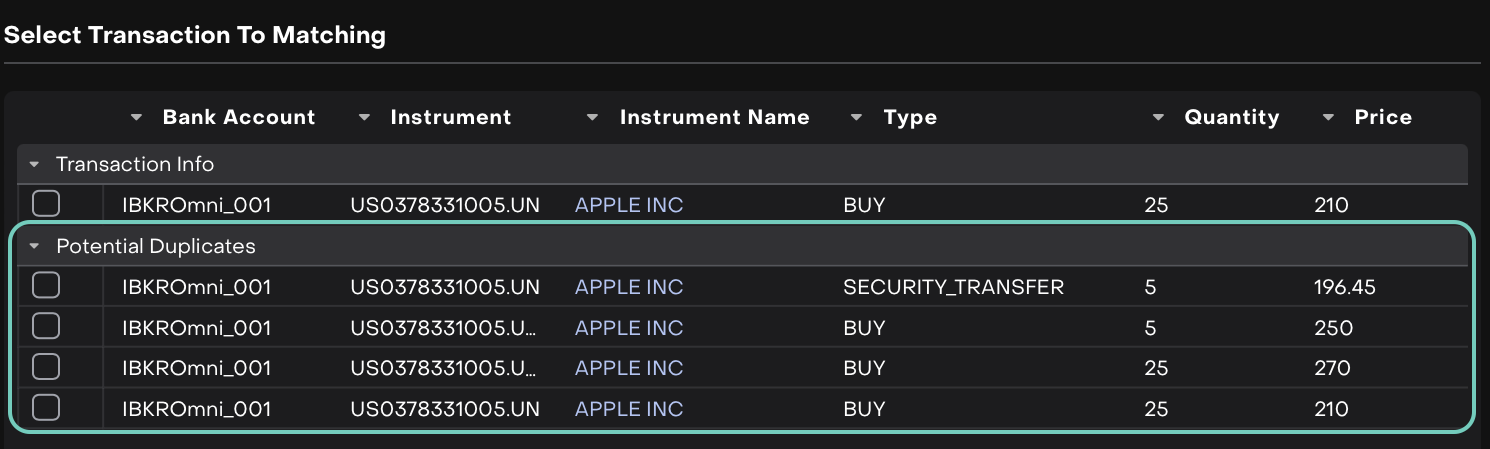Viewport: 1490px width, 449px height.
Task: Click the arrow icon beside Type header
Action: [x=857, y=118]
